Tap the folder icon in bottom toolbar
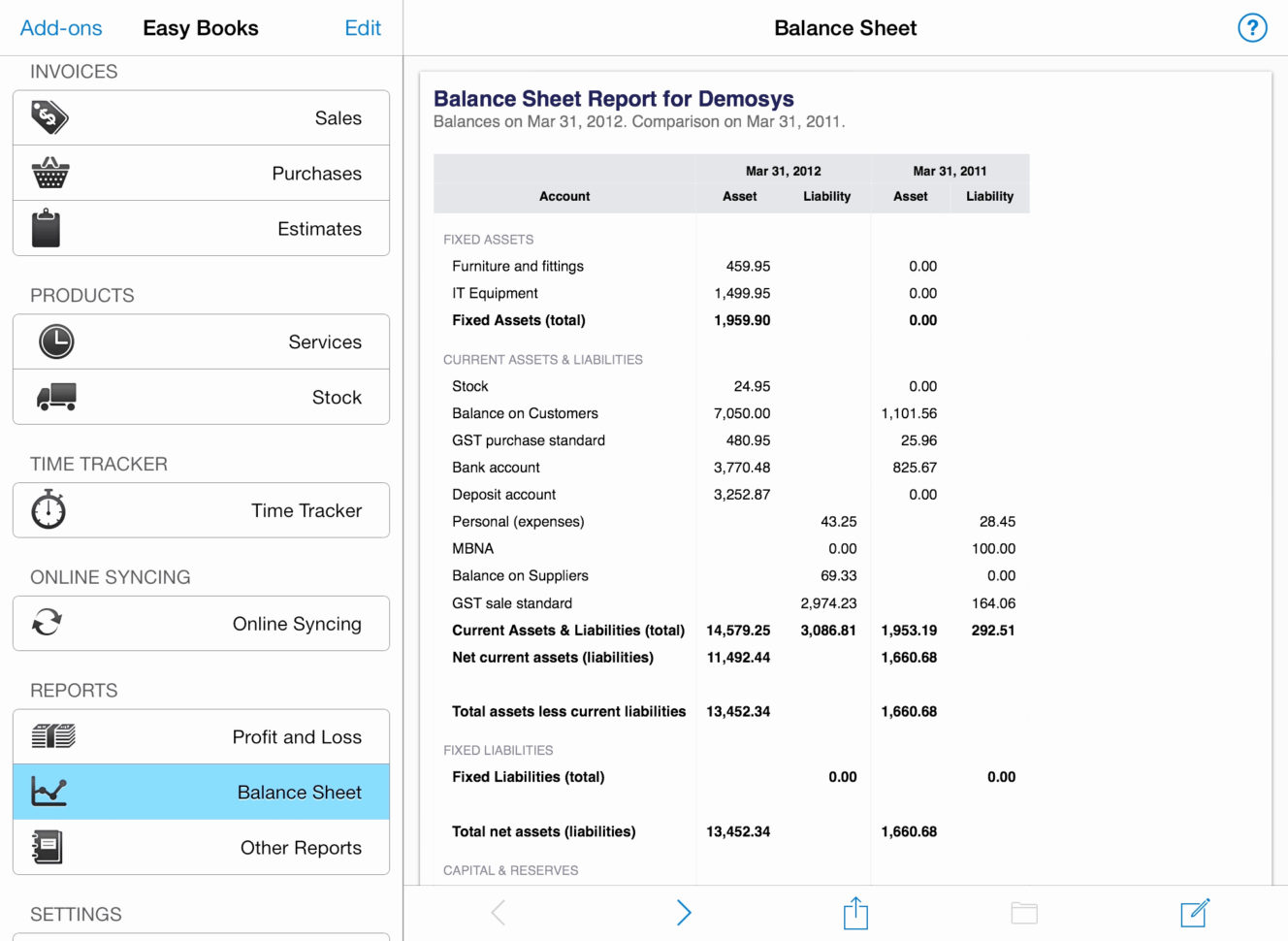1288x941 pixels. pos(1024,912)
